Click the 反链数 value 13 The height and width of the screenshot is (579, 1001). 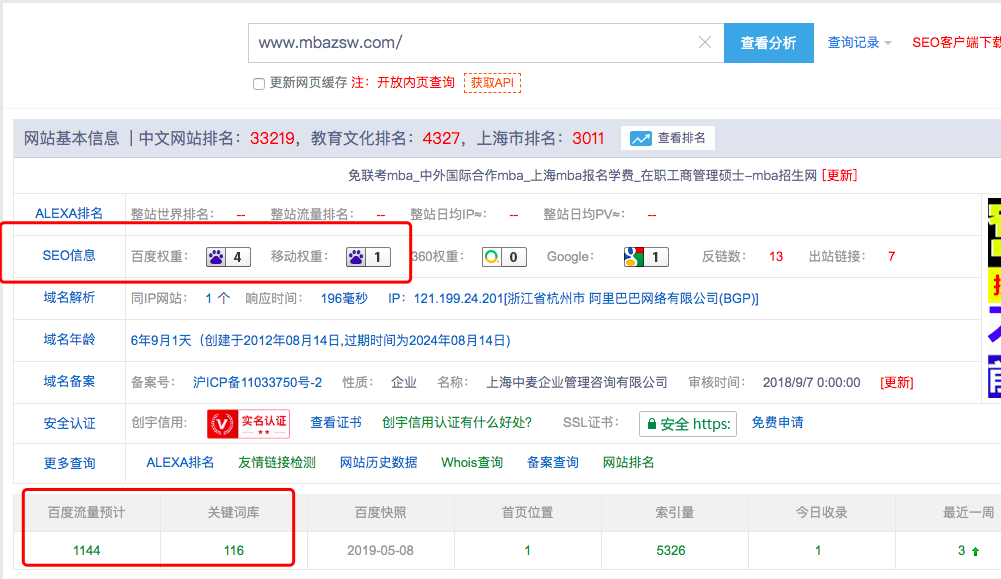coord(776,257)
